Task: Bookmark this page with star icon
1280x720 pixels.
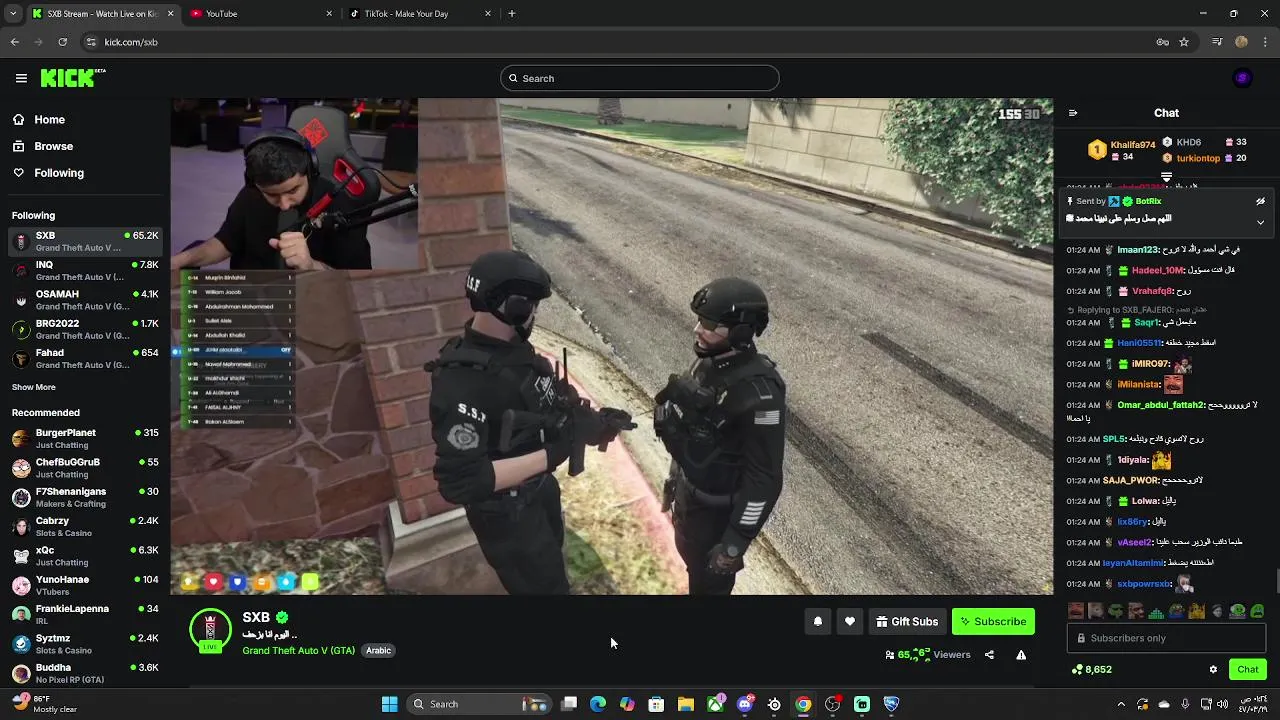Action: click(x=1184, y=42)
